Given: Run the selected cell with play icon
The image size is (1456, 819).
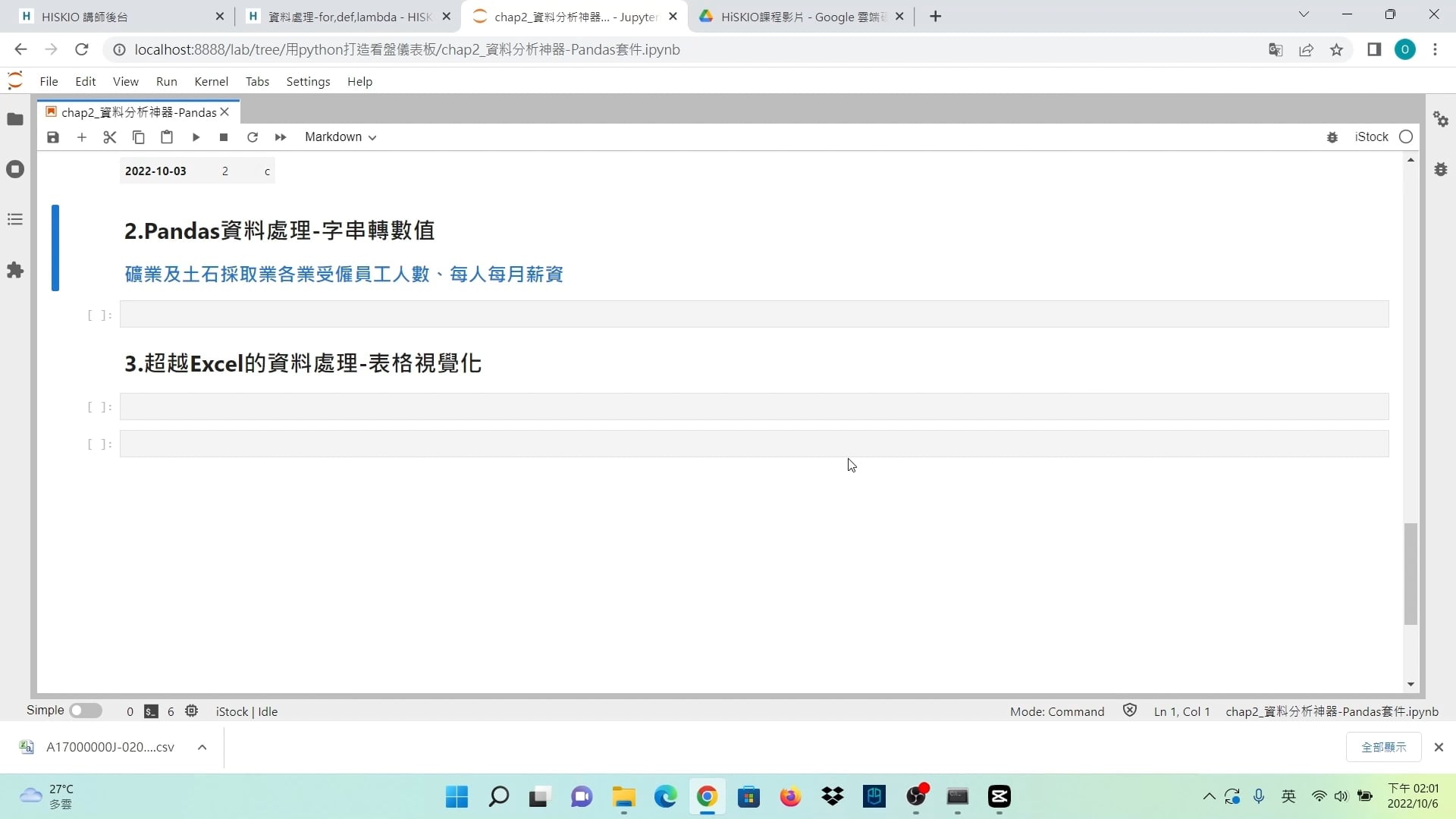Looking at the screenshot, I should point(196,137).
